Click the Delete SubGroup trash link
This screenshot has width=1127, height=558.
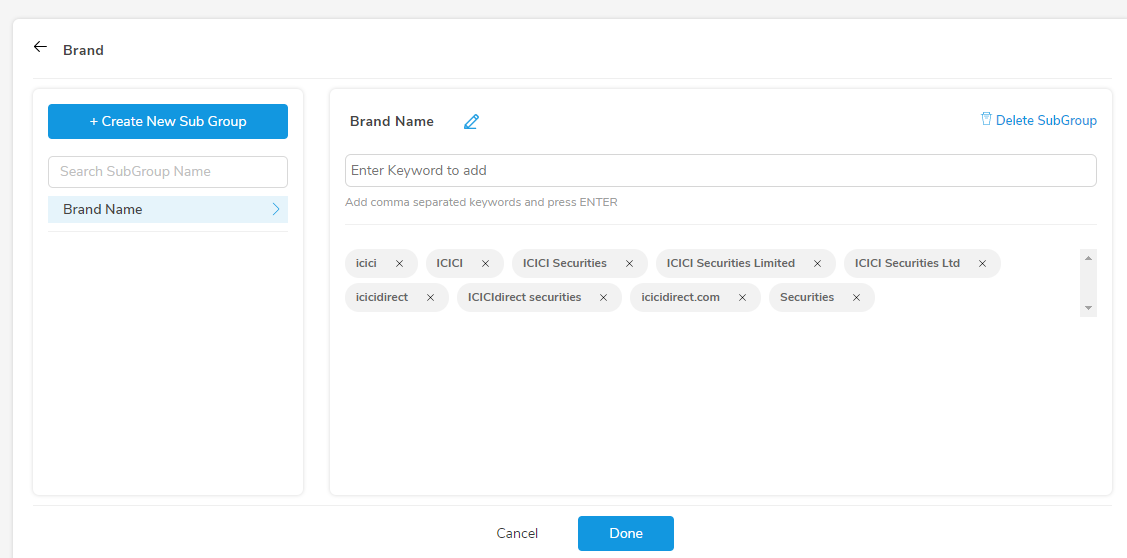pos(1039,120)
